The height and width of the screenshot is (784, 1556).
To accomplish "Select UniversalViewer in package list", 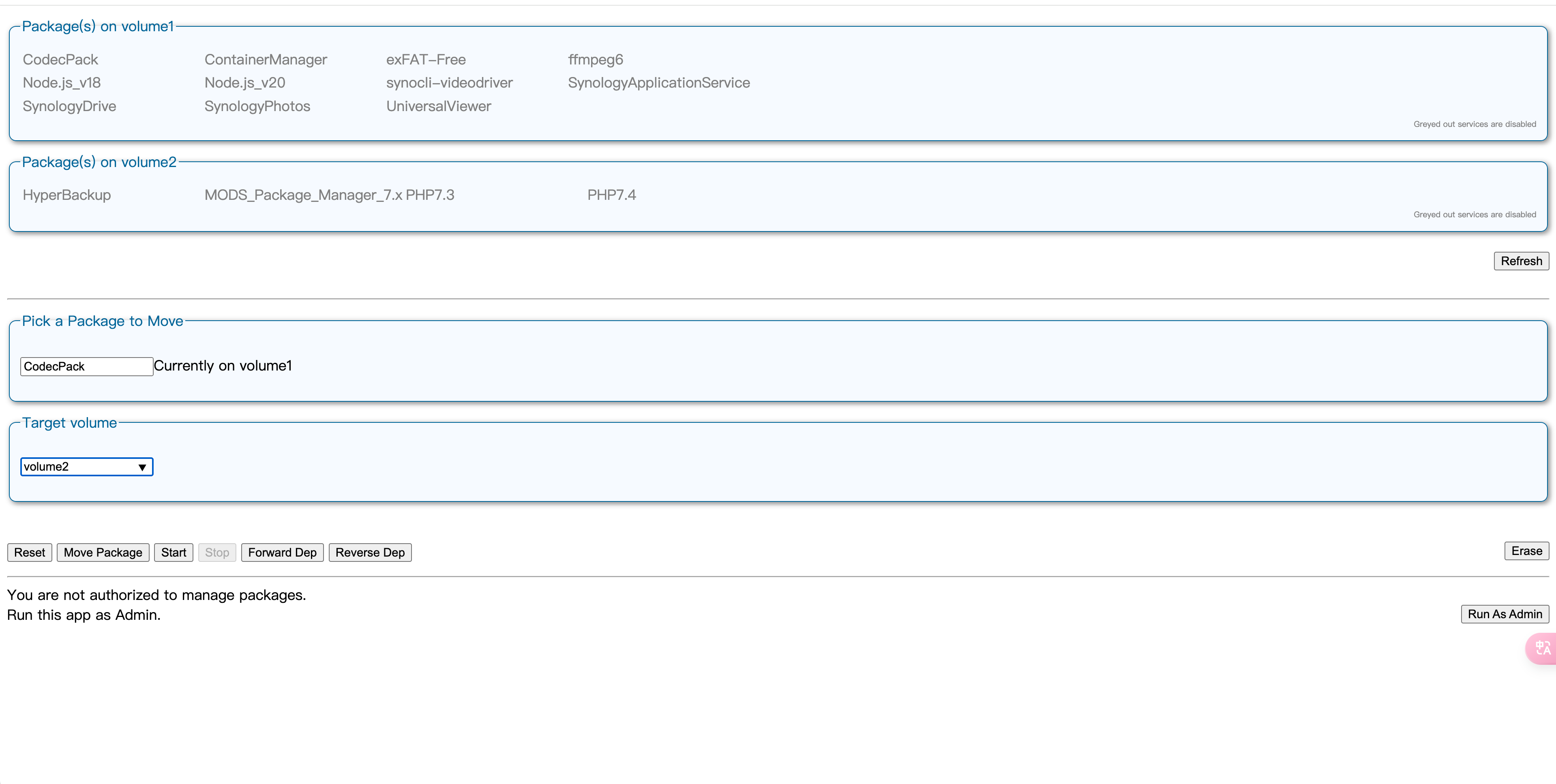I will coord(439,106).
